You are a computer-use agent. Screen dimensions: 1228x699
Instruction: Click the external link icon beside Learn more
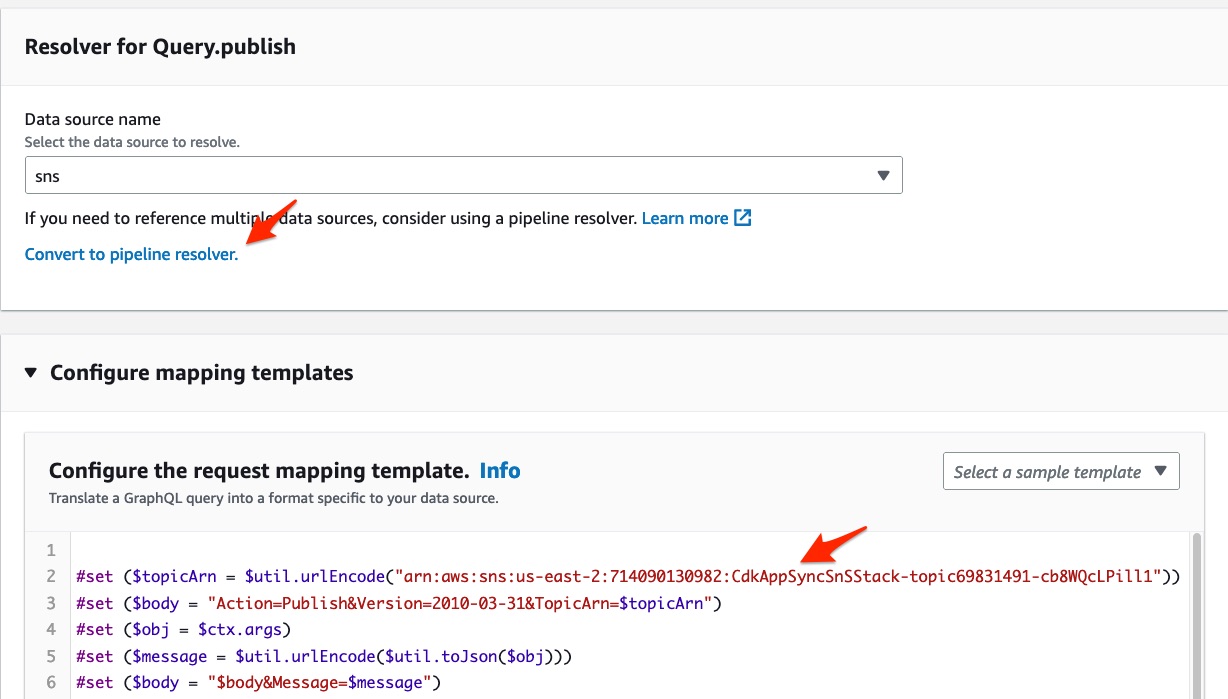point(743,218)
